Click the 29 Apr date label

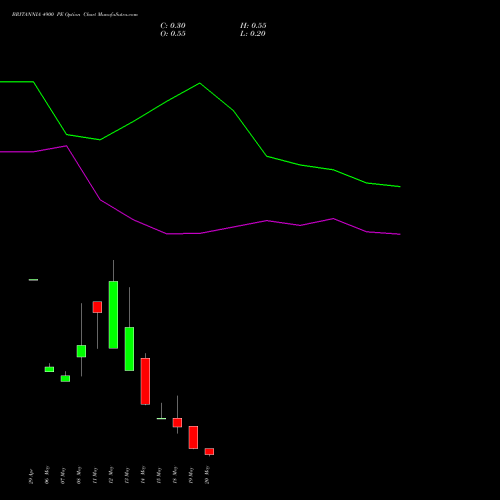coord(31,476)
